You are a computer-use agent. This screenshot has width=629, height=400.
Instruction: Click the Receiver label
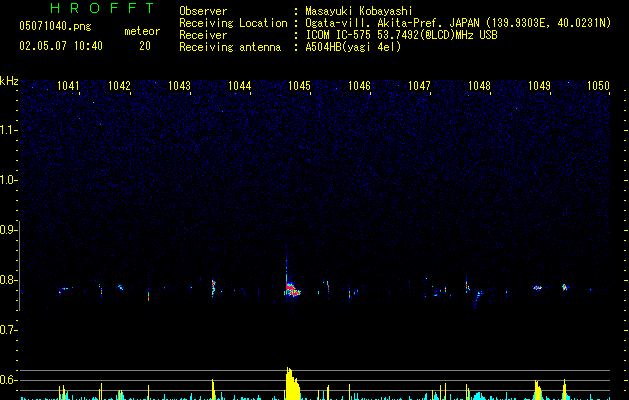pyautogui.click(x=203, y=35)
